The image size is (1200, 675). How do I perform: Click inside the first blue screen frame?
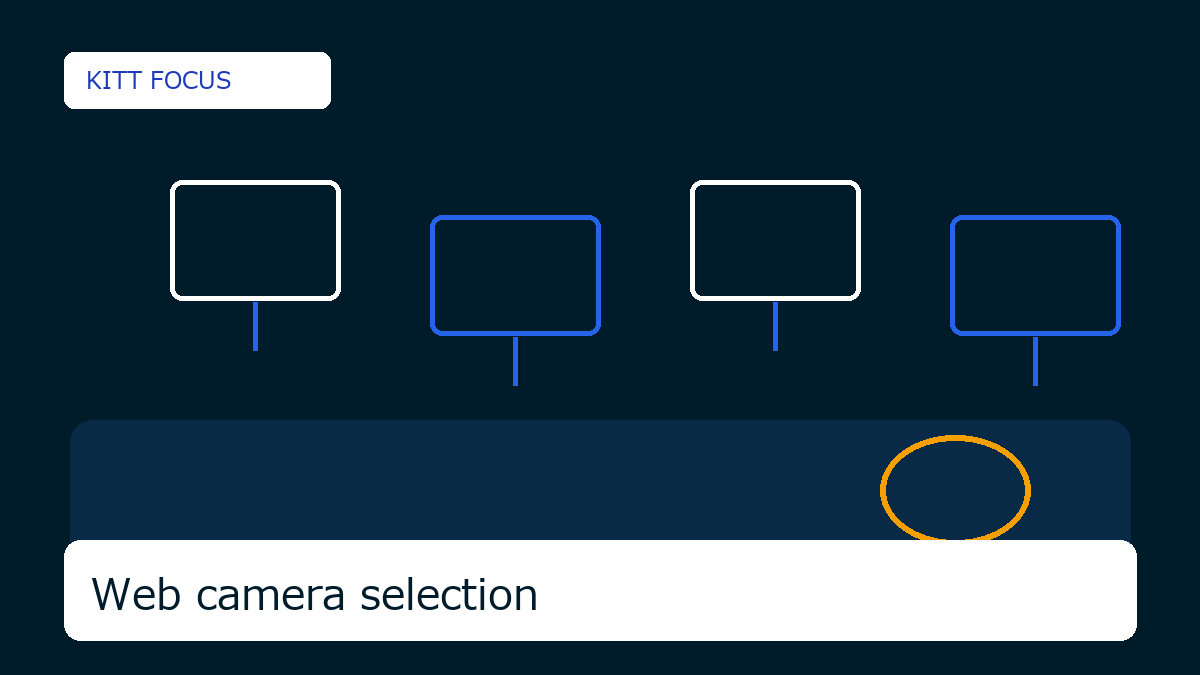515,275
